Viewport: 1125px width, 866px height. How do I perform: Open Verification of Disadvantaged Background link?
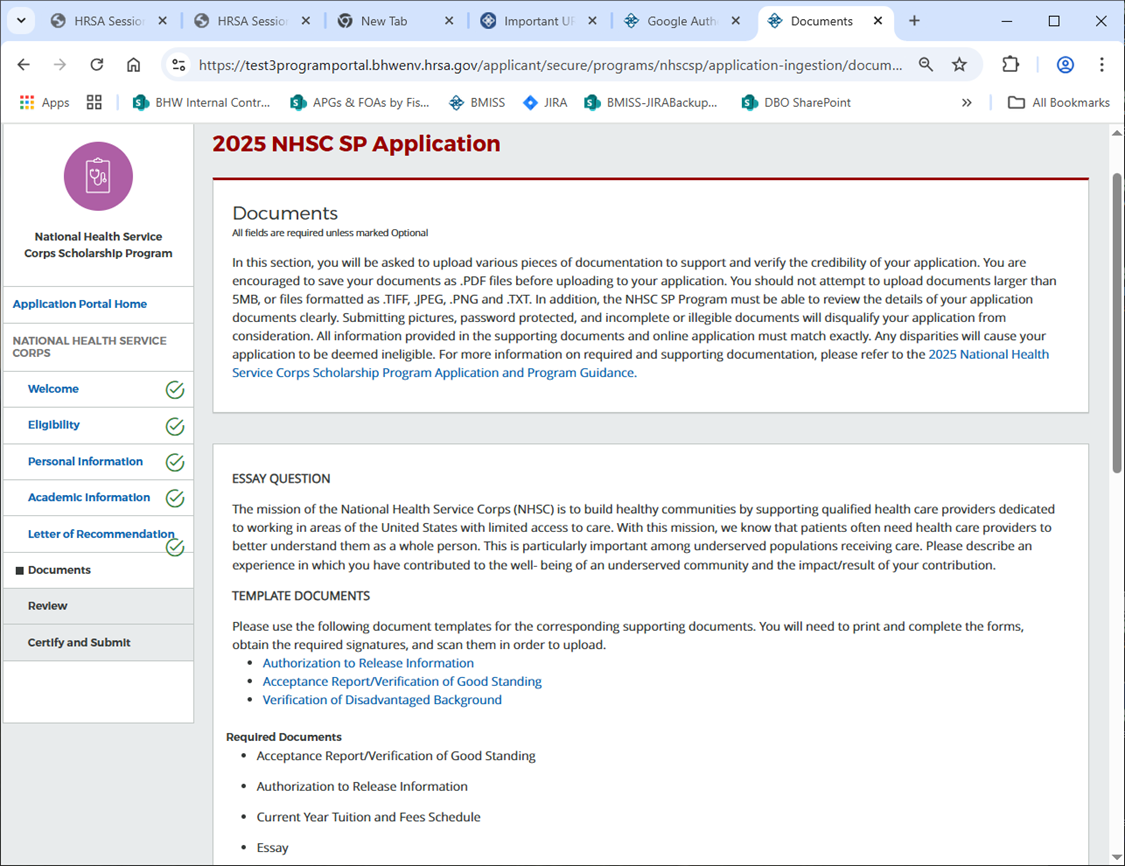pos(382,700)
